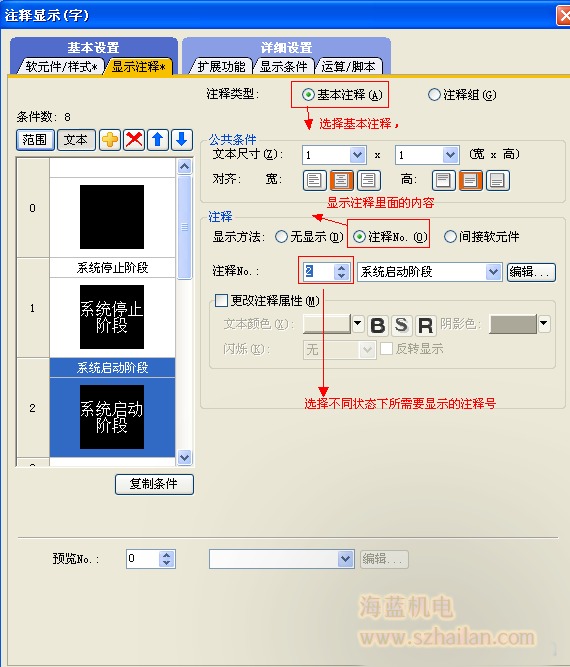Choose 注释No. (O) display method
The width and height of the screenshot is (570, 667).
(359, 237)
